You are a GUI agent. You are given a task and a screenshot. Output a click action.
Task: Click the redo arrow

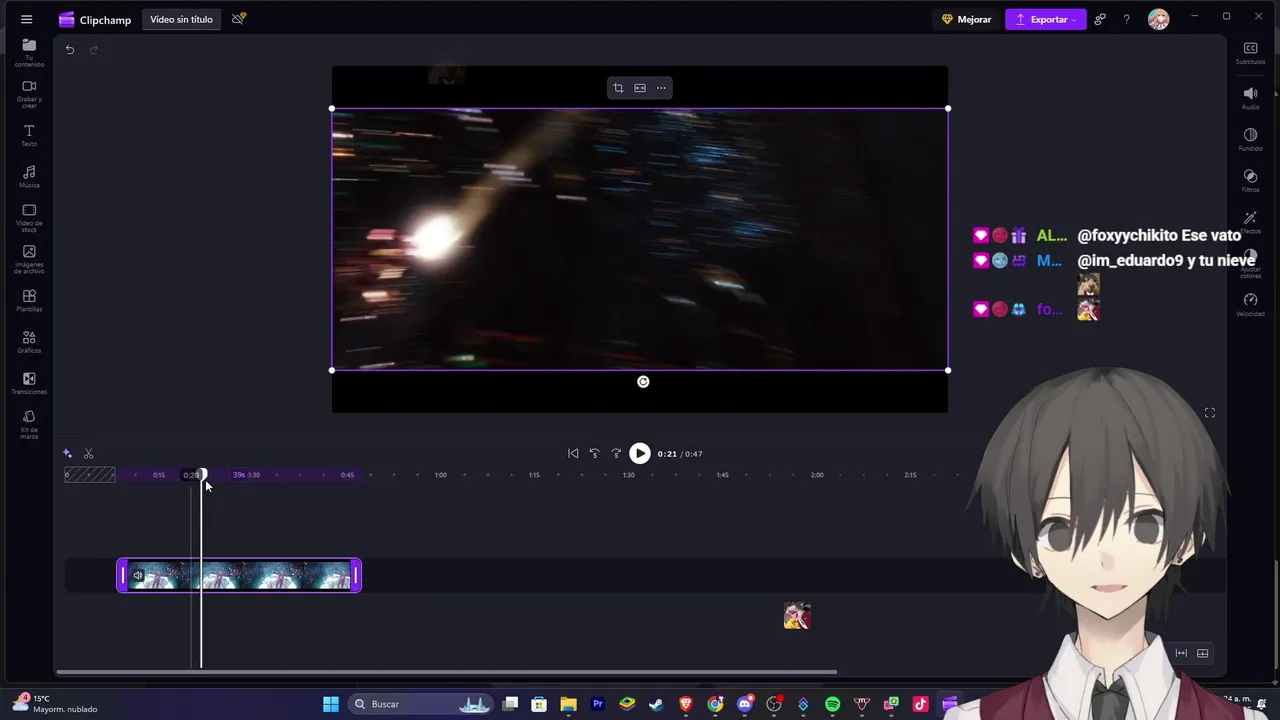click(x=94, y=50)
